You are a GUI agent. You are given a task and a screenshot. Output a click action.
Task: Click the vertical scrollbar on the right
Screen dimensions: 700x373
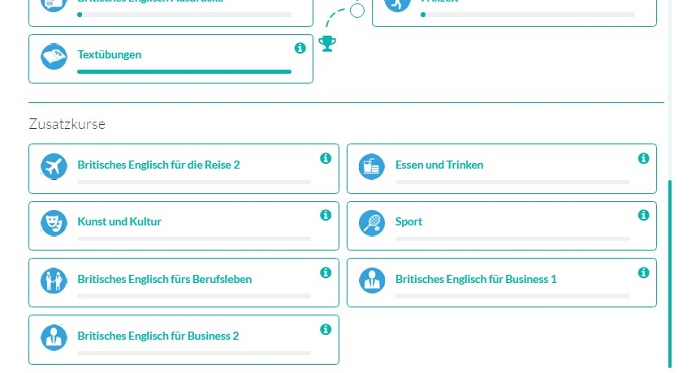(x=670, y=274)
